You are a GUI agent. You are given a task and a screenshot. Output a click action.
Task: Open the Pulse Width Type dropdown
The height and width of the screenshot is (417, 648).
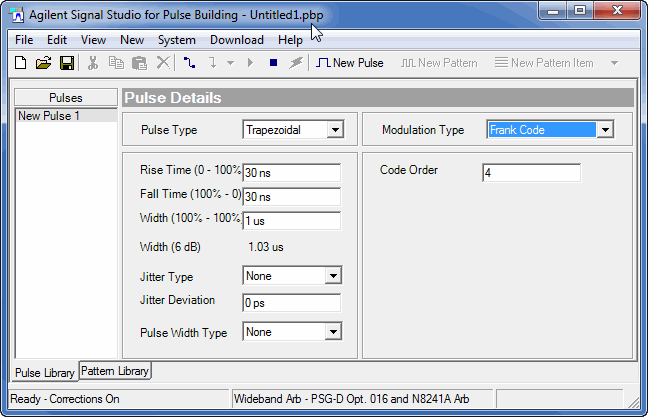(334, 332)
